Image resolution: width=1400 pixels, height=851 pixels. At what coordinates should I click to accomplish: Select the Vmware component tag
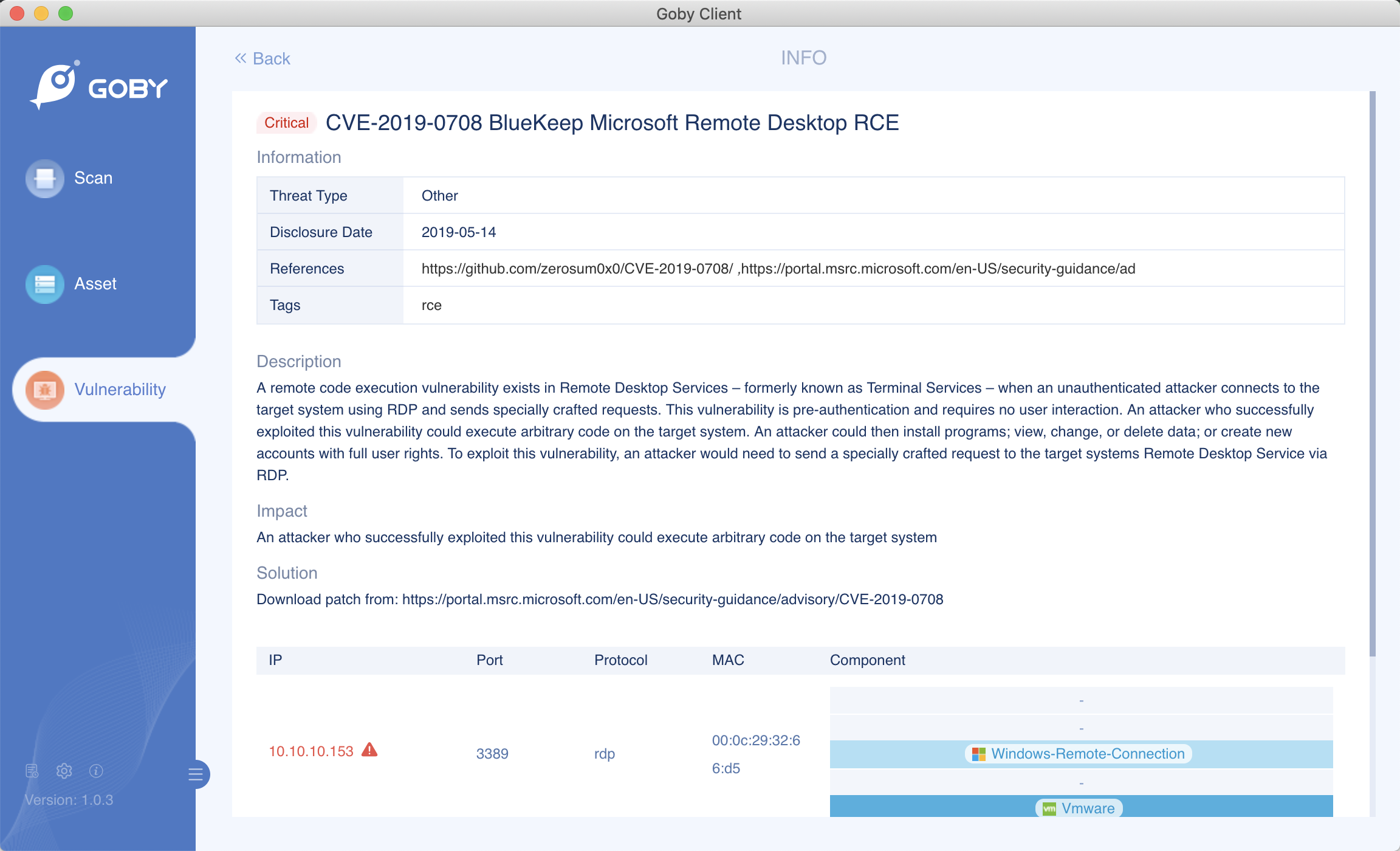click(1079, 808)
